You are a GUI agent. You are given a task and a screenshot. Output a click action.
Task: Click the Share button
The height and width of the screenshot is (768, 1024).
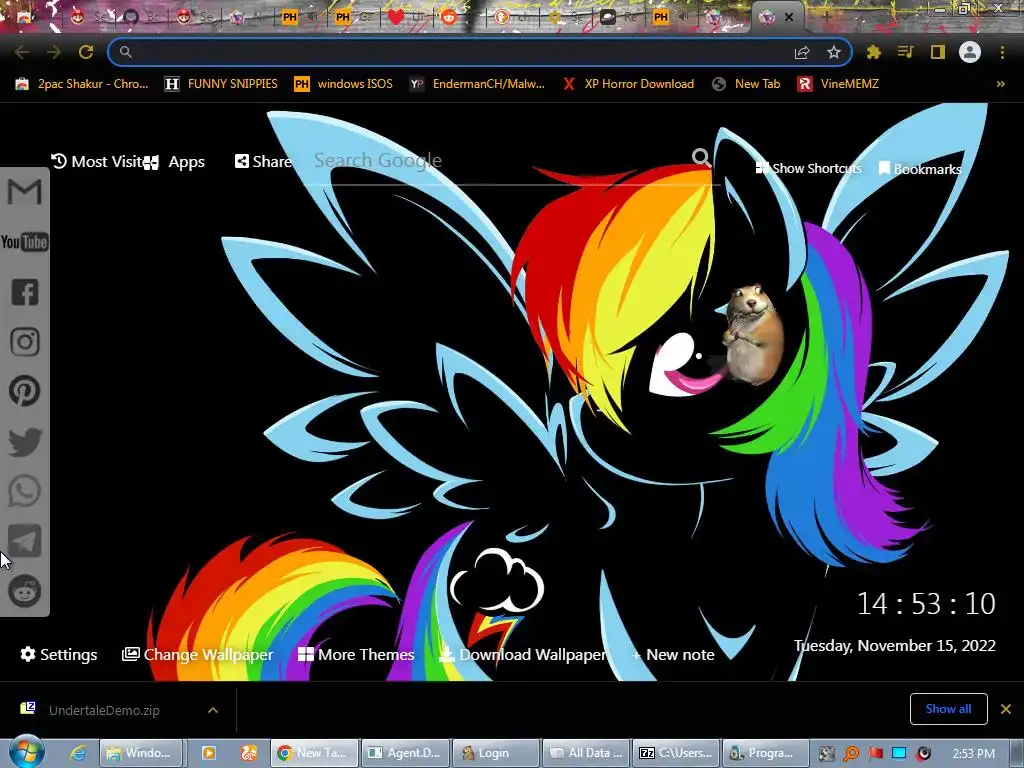pyautogui.click(x=263, y=161)
